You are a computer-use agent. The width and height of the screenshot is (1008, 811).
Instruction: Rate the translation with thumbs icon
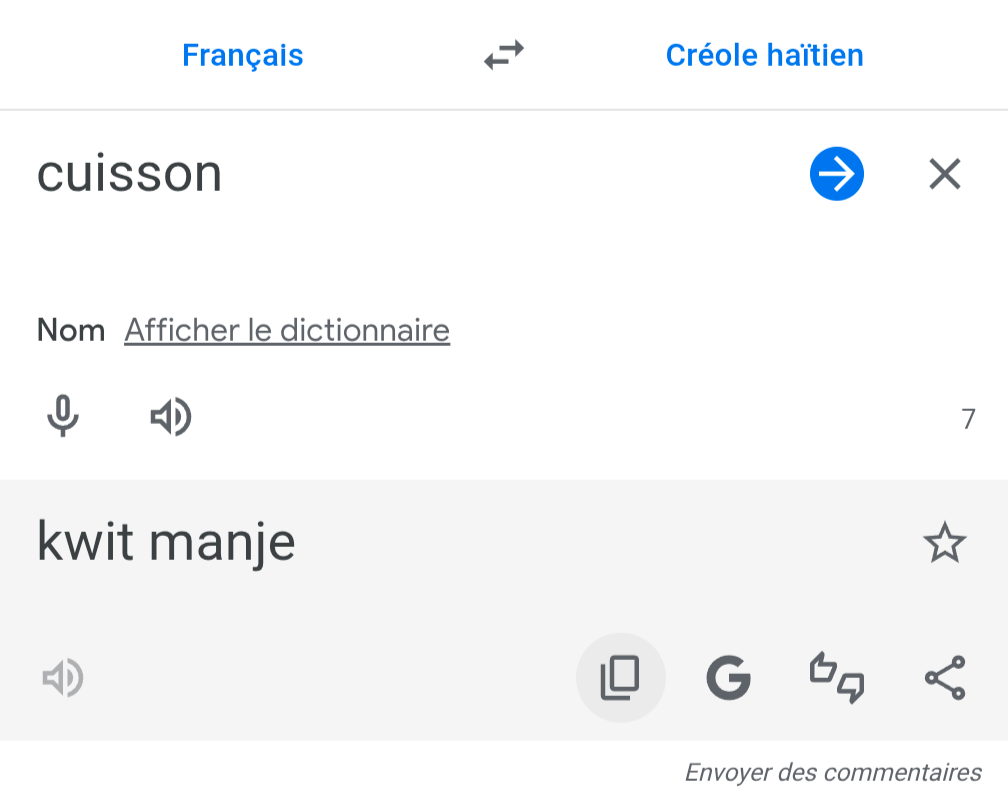(x=837, y=677)
